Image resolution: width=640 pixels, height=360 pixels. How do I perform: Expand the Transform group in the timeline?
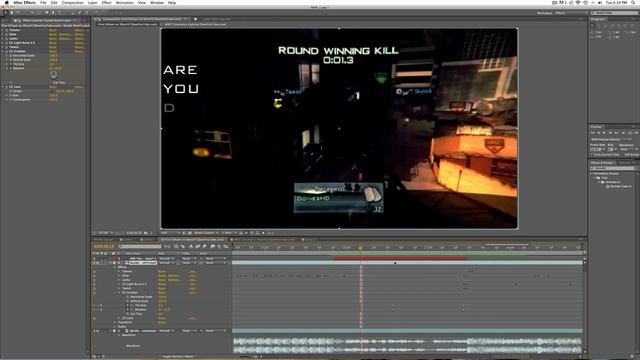pyautogui.click(x=115, y=322)
